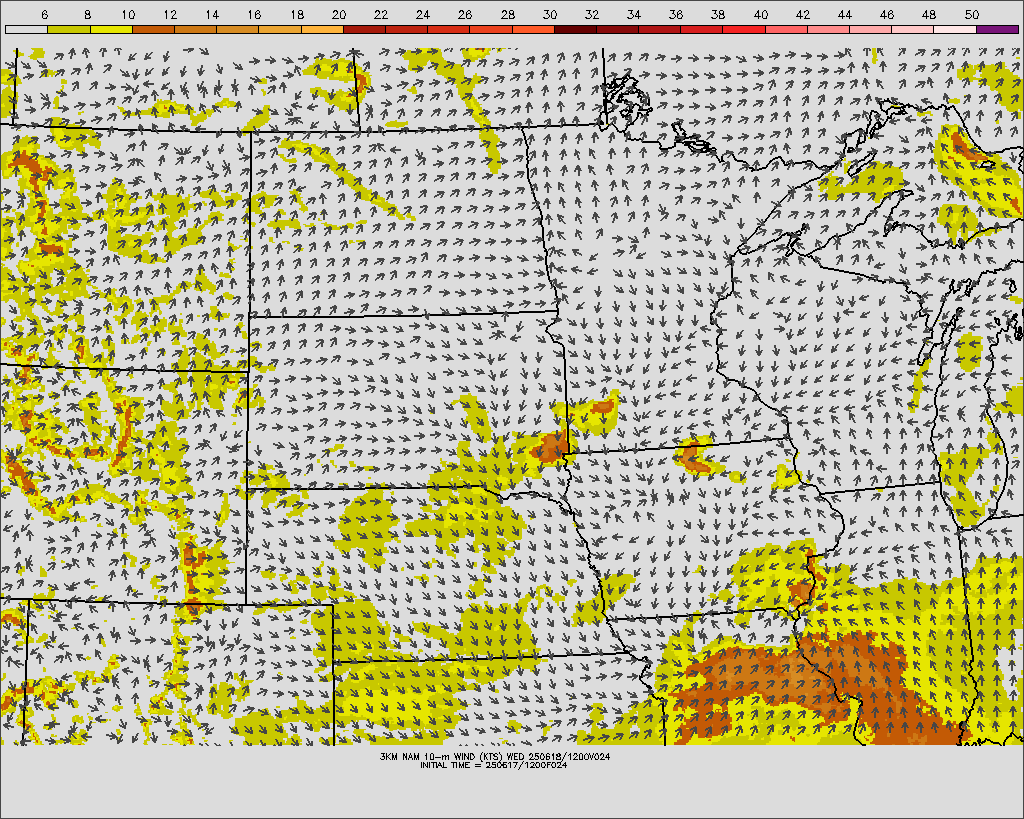Click the legend label "34"
1024x819 pixels.
pos(634,14)
